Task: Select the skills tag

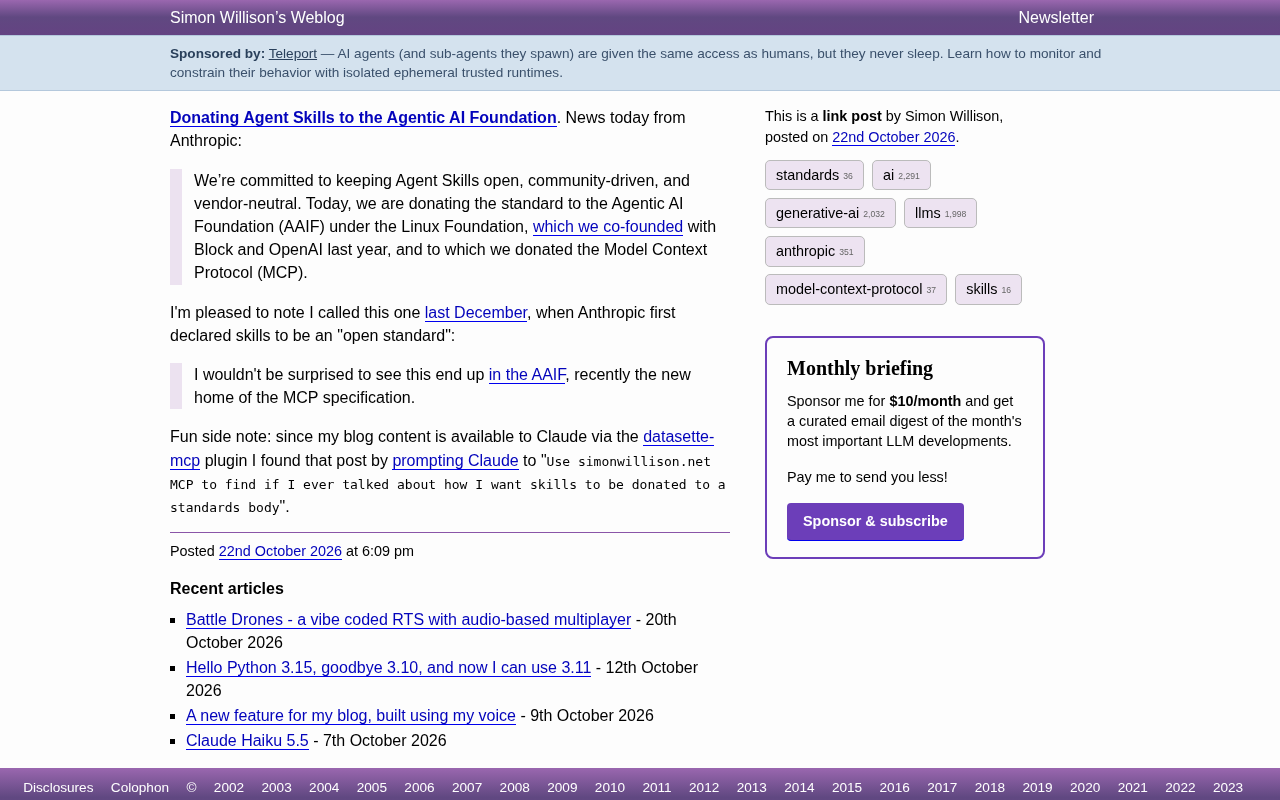Action: [x=988, y=289]
